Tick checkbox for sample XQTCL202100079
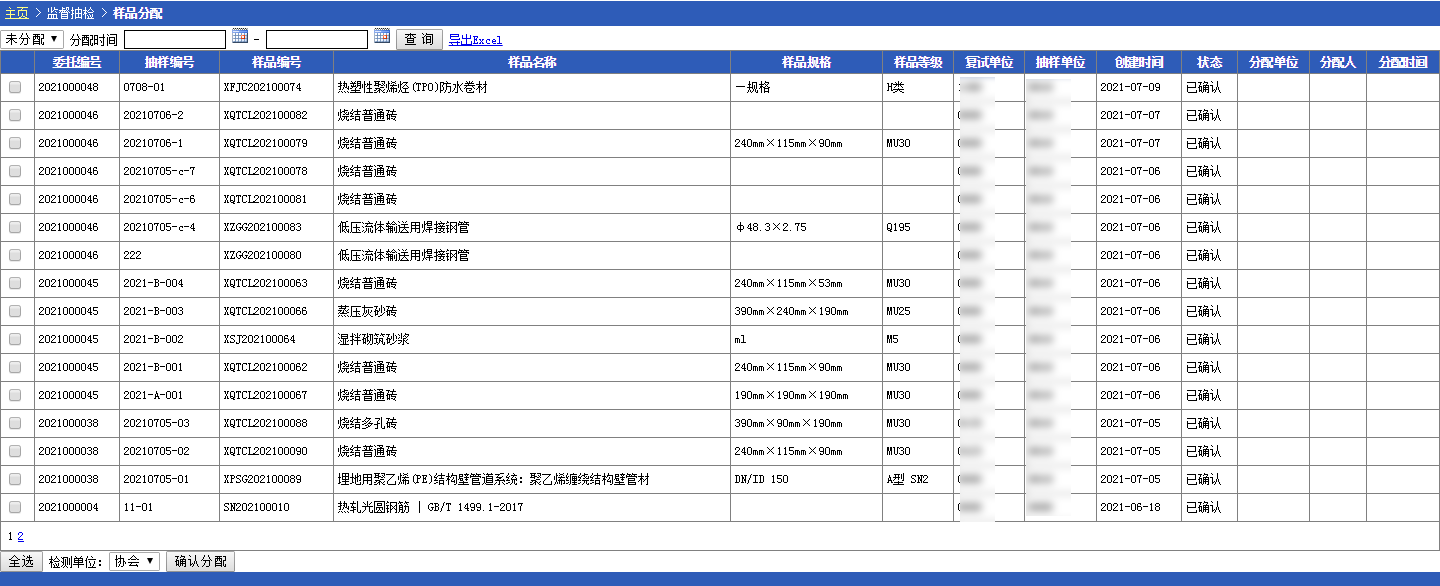This screenshot has height=586, width=1440. 15,144
